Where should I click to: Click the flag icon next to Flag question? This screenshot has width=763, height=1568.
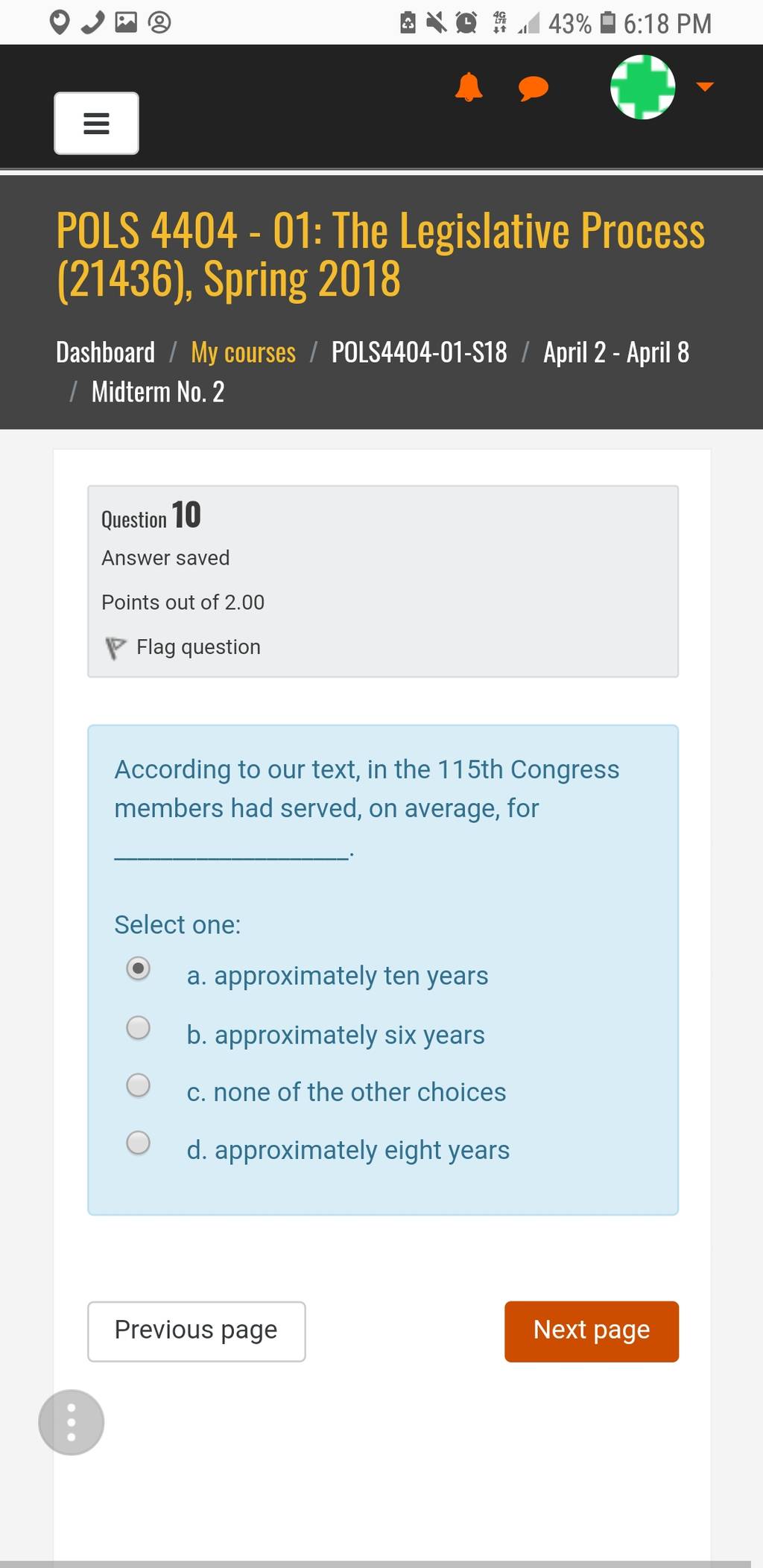click(115, 647)
